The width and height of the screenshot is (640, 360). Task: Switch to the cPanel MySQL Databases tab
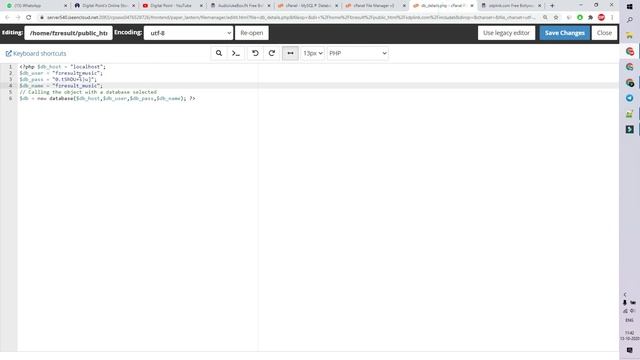308,6
